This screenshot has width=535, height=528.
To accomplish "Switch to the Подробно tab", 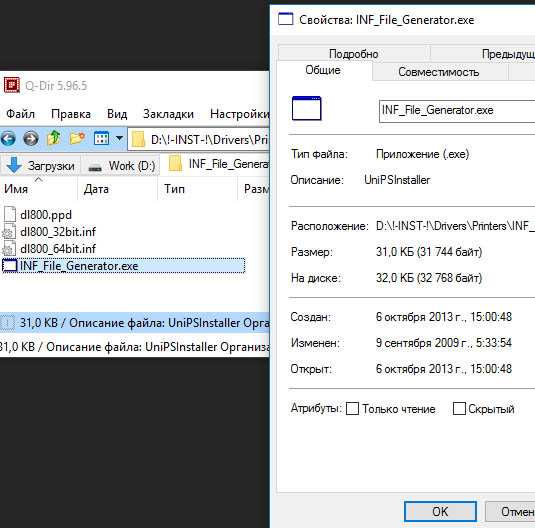I will [x=354, y=54].
